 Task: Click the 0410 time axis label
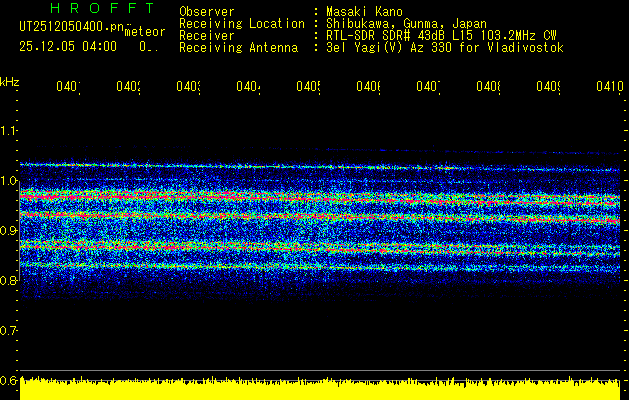610,86
